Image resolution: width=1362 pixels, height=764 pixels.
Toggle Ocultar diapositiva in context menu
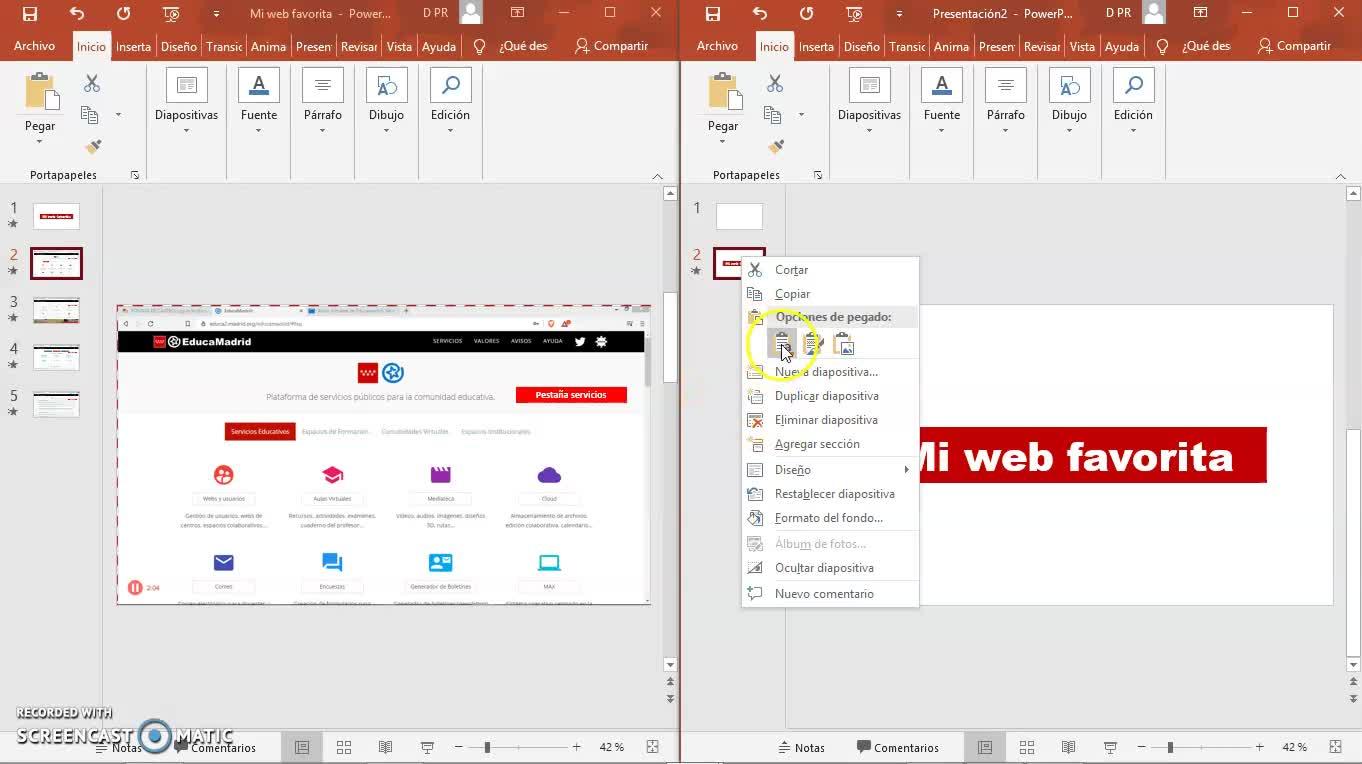[830, 568]
